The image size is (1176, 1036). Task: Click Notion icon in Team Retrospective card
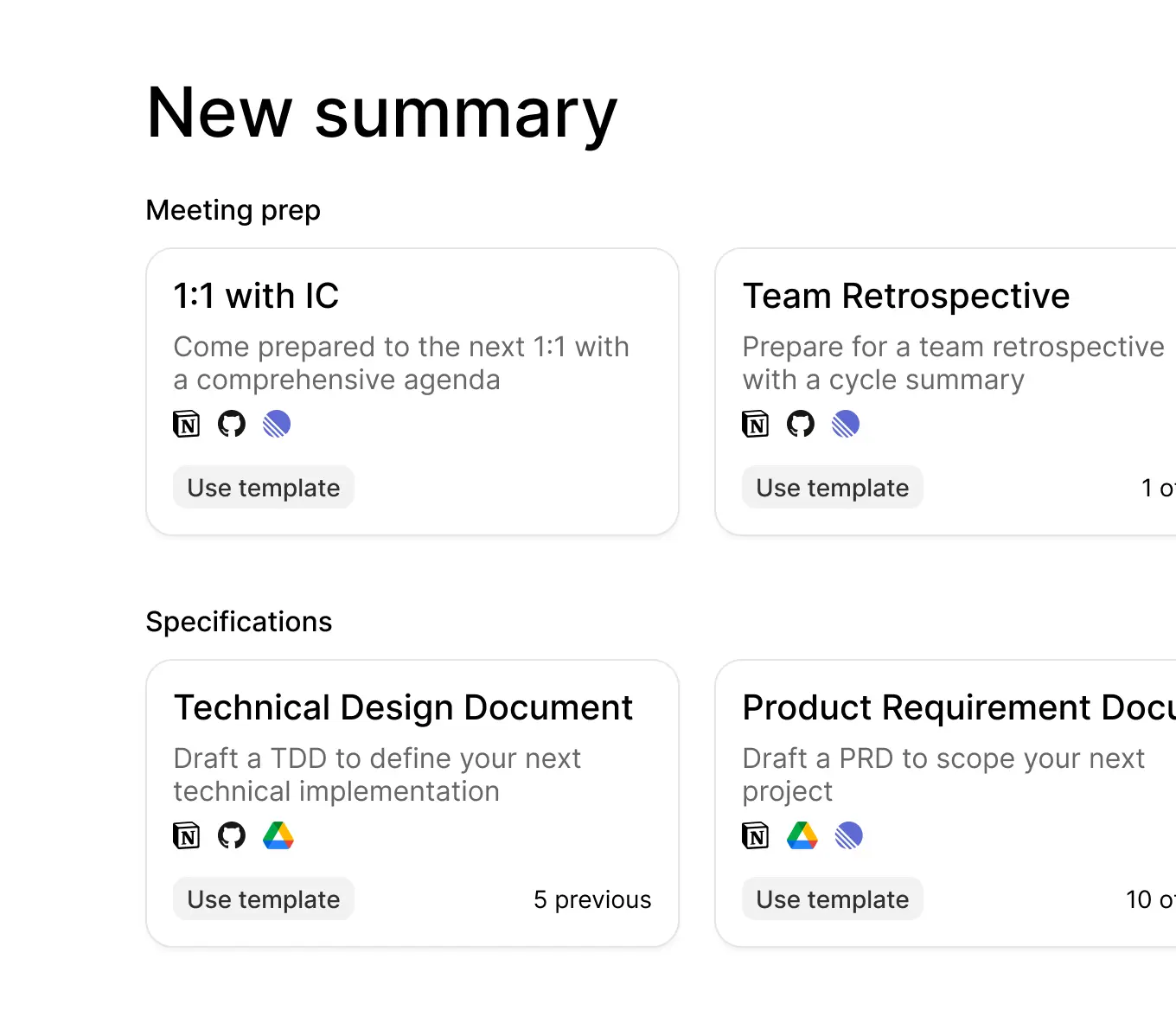[x=756, y=424]
